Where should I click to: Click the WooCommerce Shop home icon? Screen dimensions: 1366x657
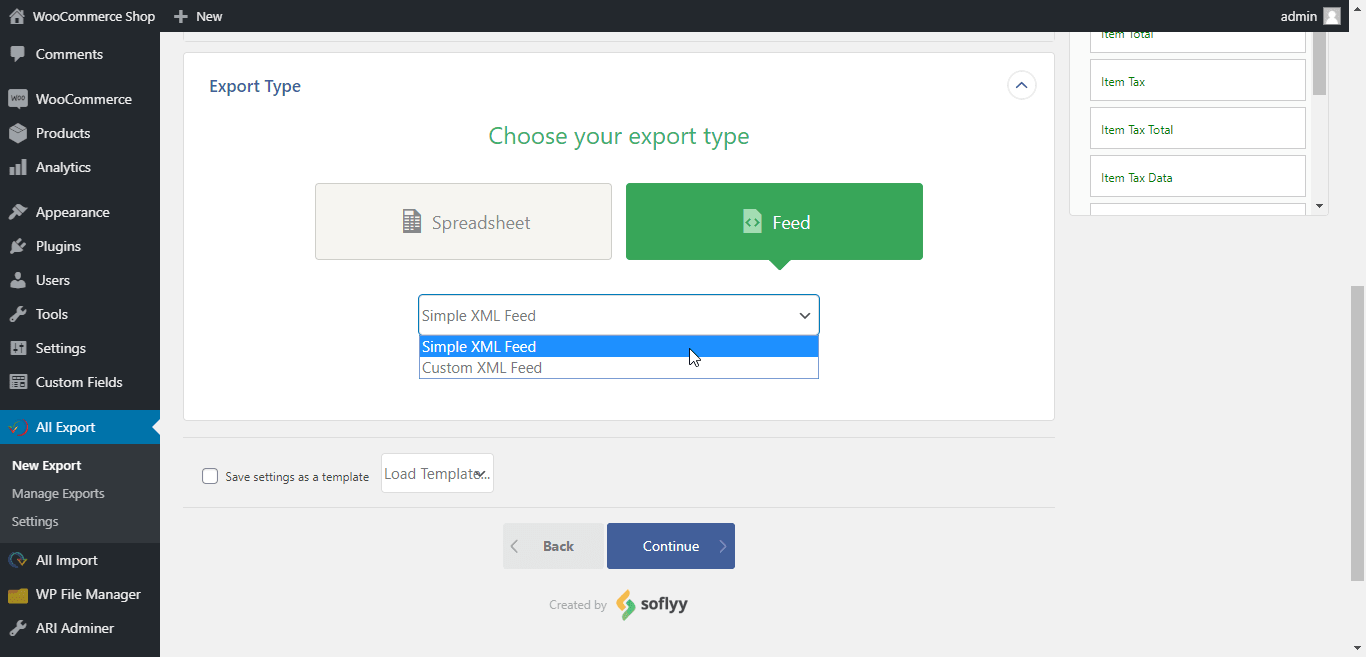(x=17, y=16)
